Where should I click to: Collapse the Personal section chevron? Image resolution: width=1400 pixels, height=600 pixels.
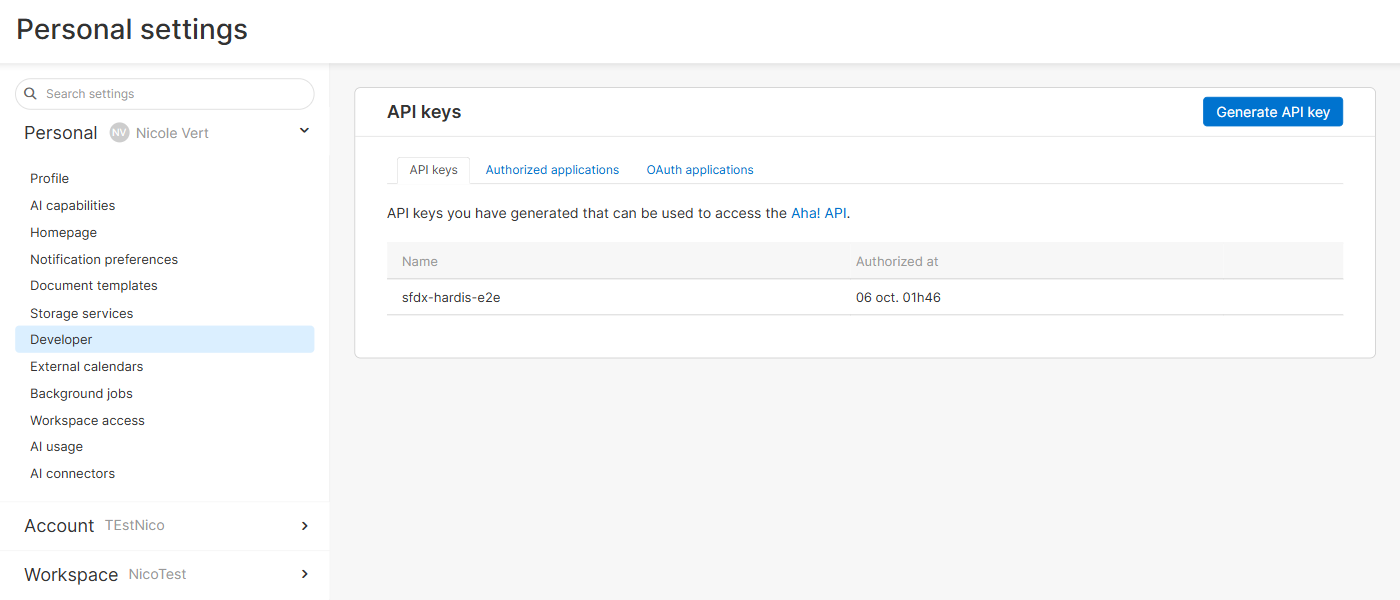pyautogui.click(x=304, y=131)
